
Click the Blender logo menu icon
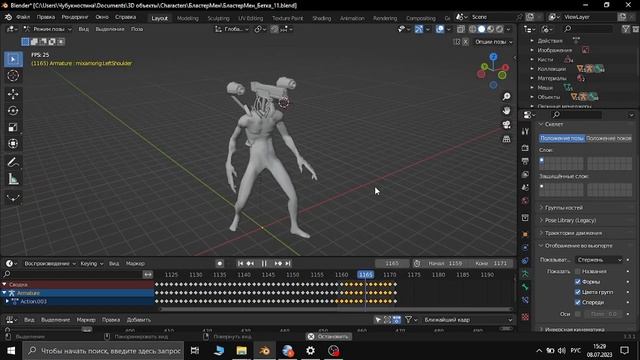coord(8,17)
